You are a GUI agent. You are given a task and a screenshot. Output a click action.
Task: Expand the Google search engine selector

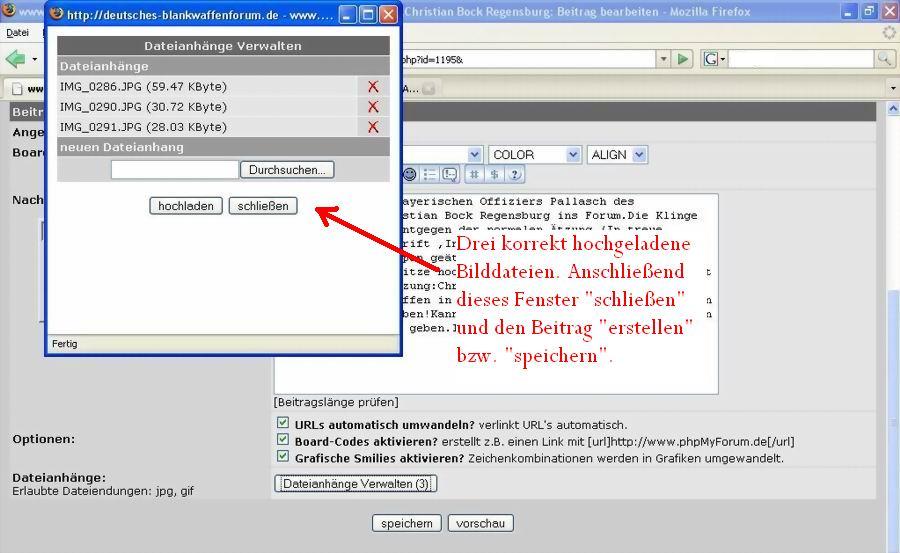point(714,59)
